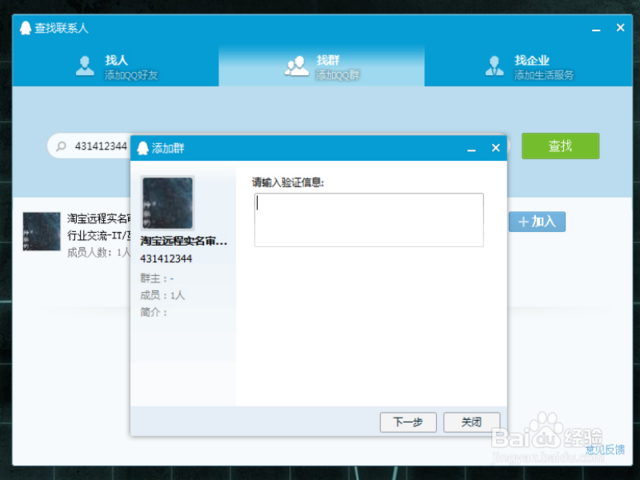Click the 简介 label in dialog
The width and height of the screenshot is (640, 480).
point(153,313)
